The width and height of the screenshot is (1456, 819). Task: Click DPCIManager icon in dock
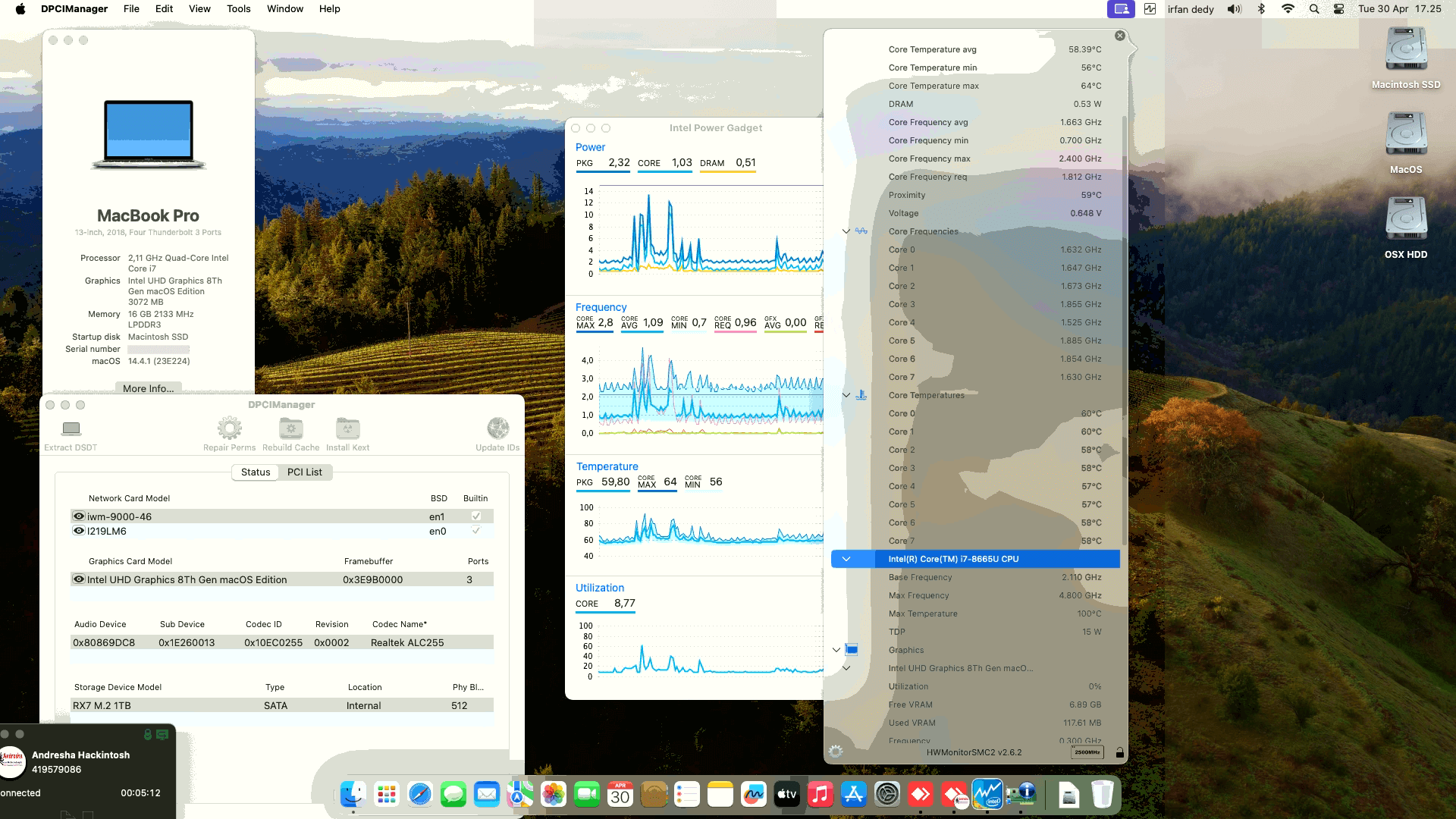pos(1021,794)
